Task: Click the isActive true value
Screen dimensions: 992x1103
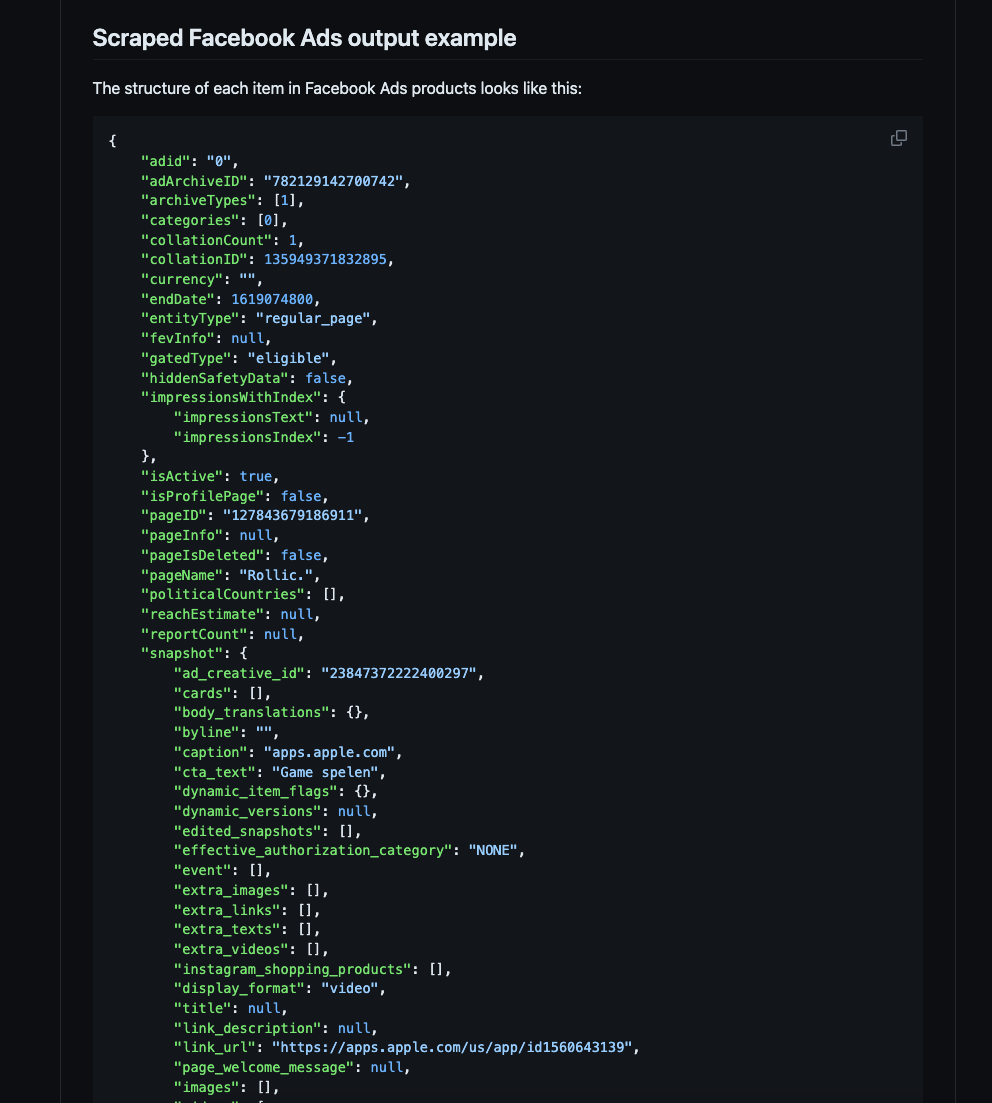Action: click(255, 476)
